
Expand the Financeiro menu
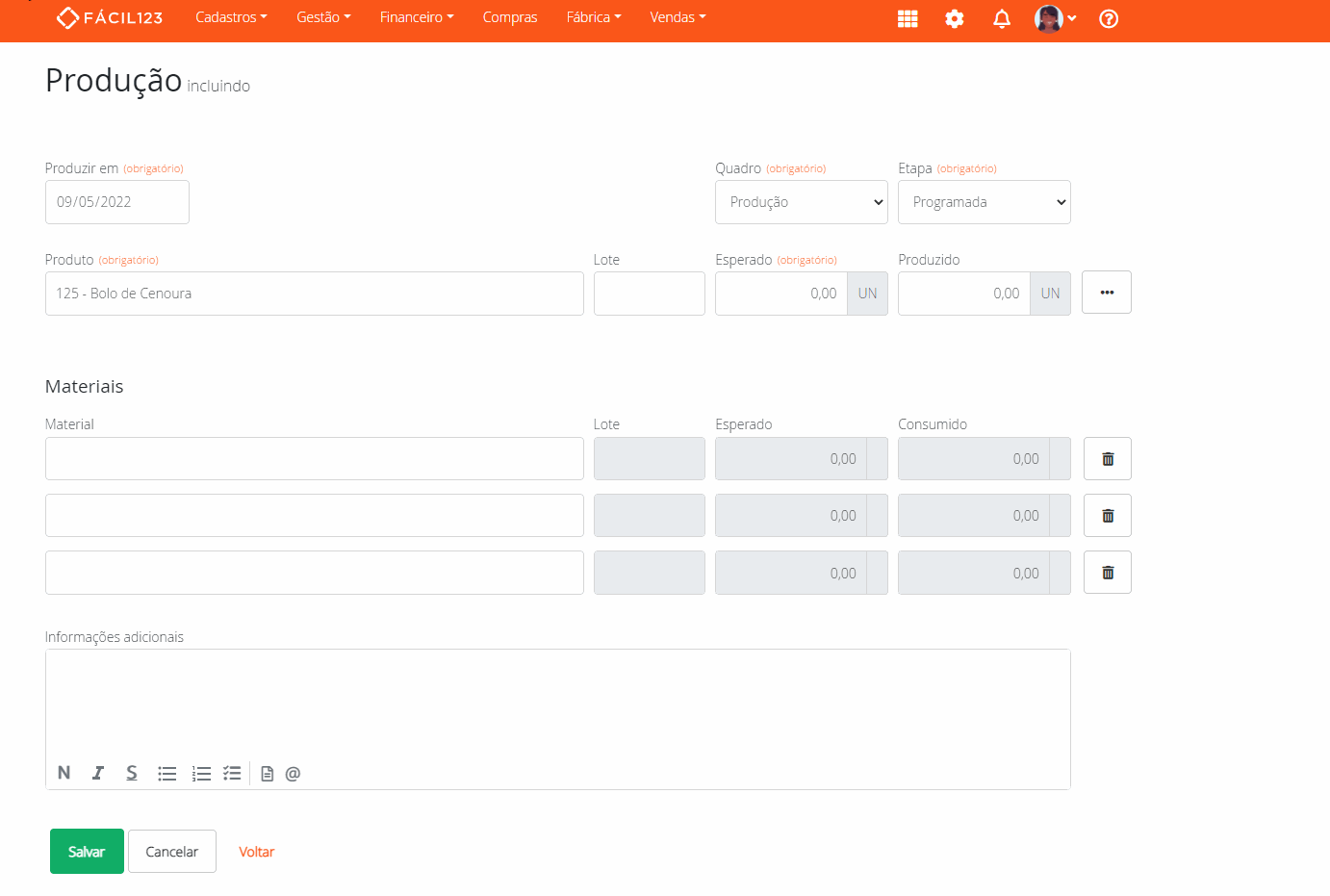click(x=417, y=17)
